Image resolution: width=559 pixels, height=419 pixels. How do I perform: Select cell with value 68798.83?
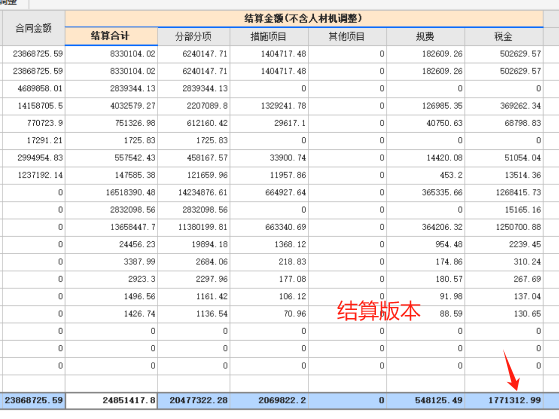click(x=504, y=123)
